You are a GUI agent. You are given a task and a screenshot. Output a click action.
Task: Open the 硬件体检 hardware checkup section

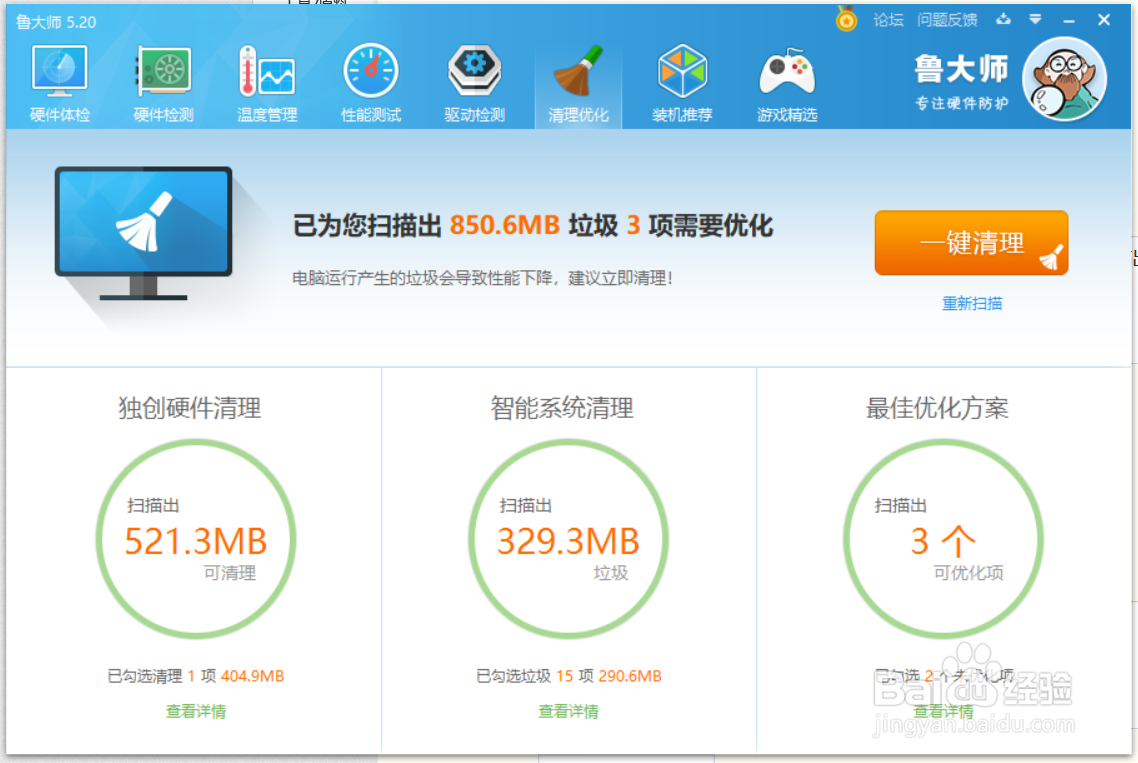(60, 83)
